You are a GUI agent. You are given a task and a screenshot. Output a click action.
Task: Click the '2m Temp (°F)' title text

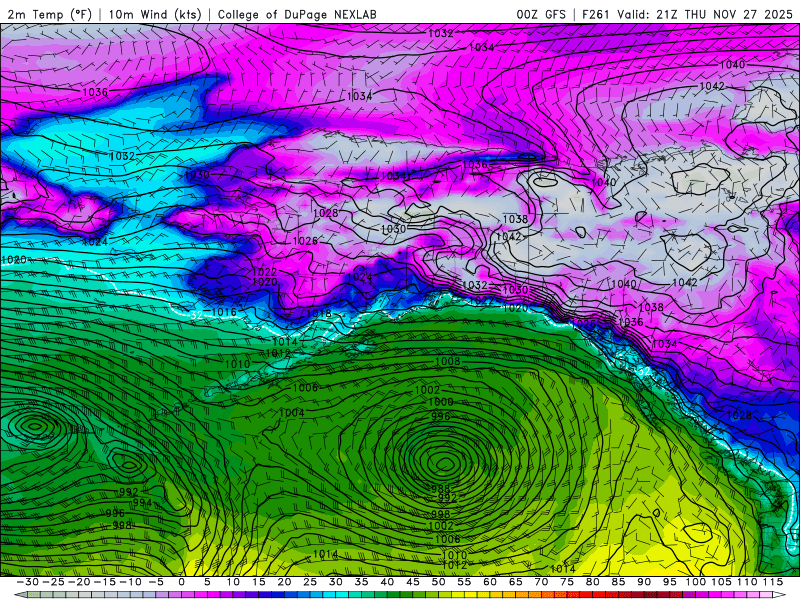tap(49, 14)
